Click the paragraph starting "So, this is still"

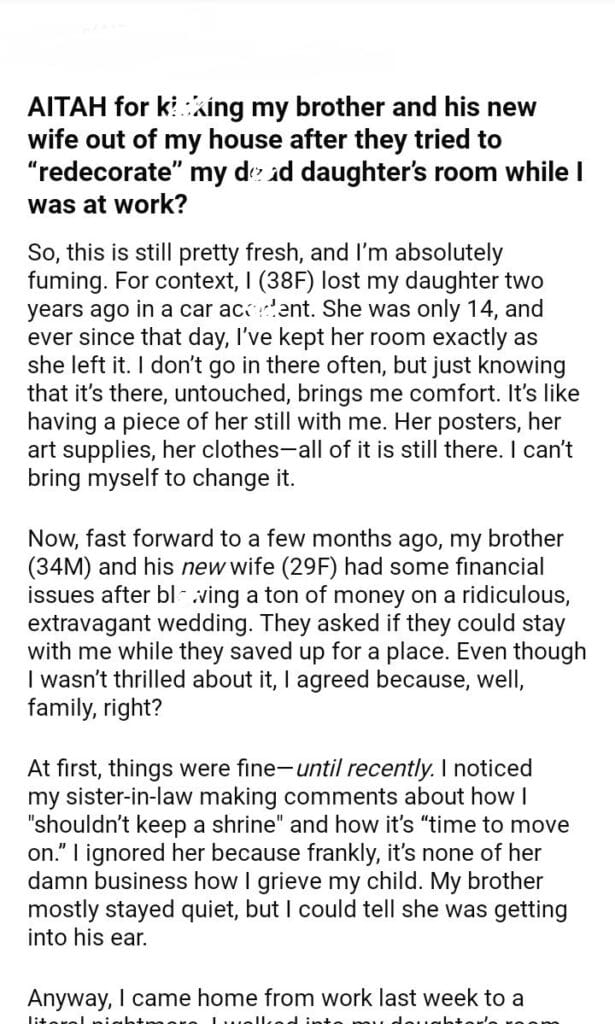[x=300, y=365]
